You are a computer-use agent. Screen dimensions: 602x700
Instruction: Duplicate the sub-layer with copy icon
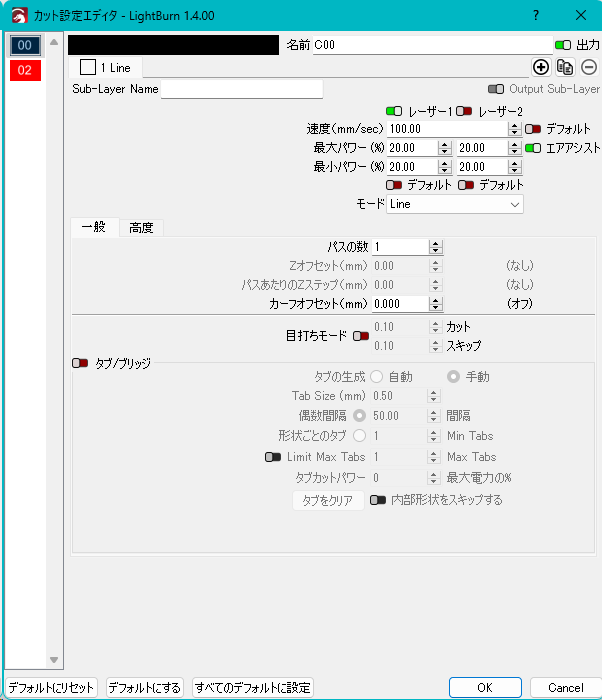point(565,67)
